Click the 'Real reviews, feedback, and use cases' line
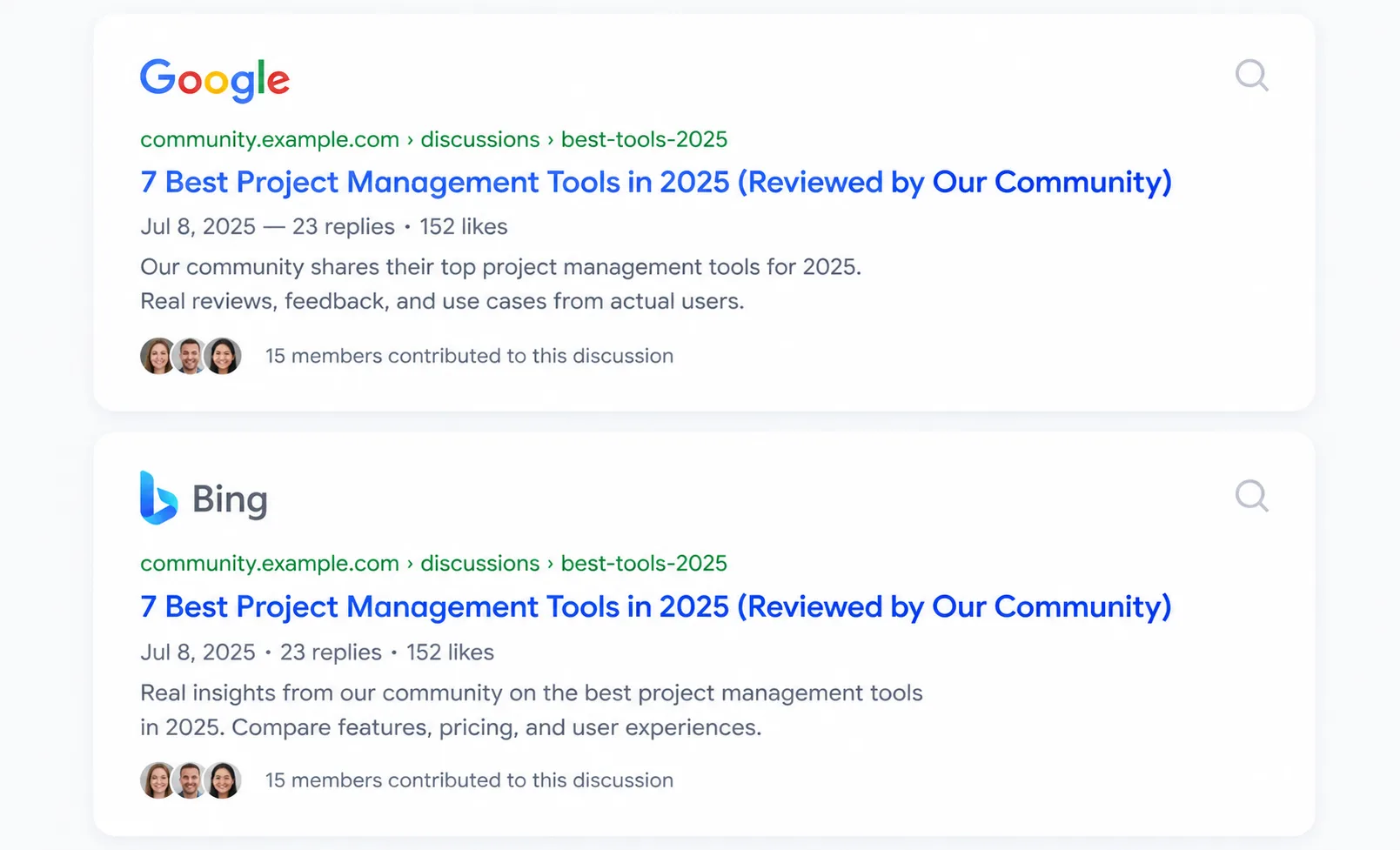1400x850 pixels. [443, 302]
